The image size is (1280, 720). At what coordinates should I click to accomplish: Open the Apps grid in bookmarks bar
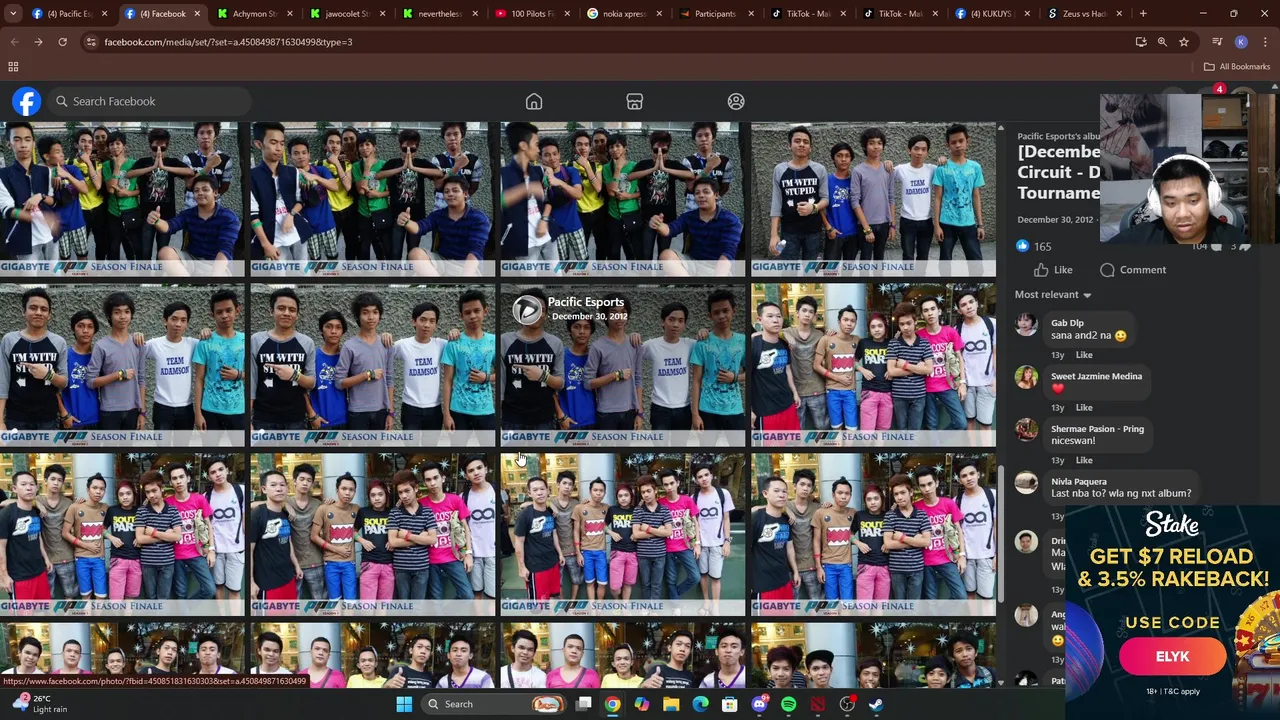[13, 67]
